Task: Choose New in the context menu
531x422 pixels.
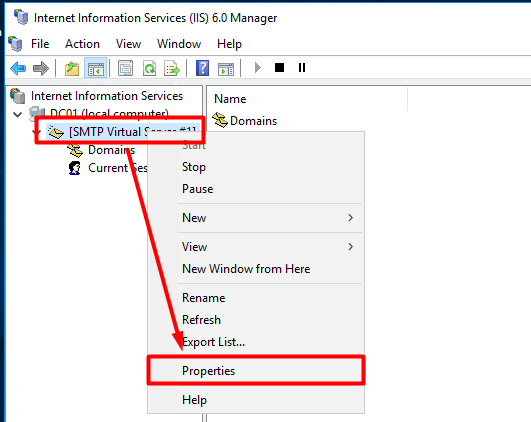Action: pyautogui.click(x=256, y=218)
